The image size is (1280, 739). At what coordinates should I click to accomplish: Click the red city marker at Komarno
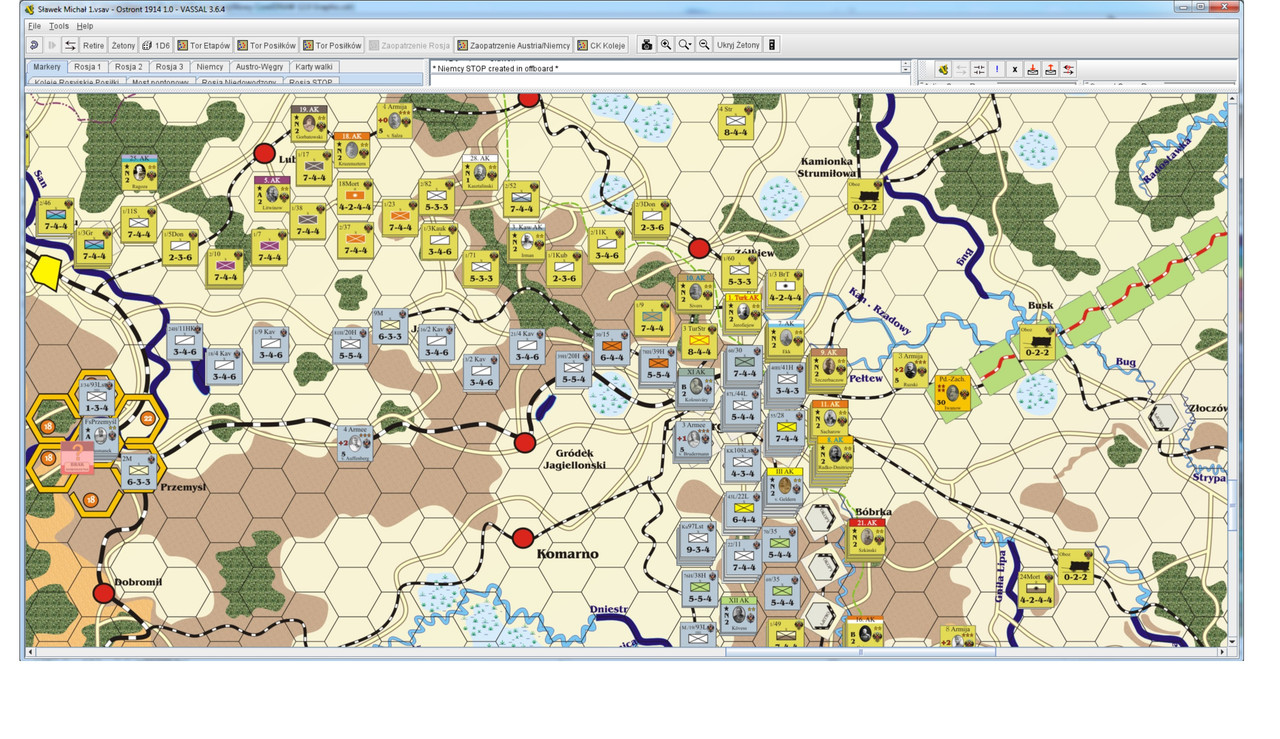tap(522, 539)
